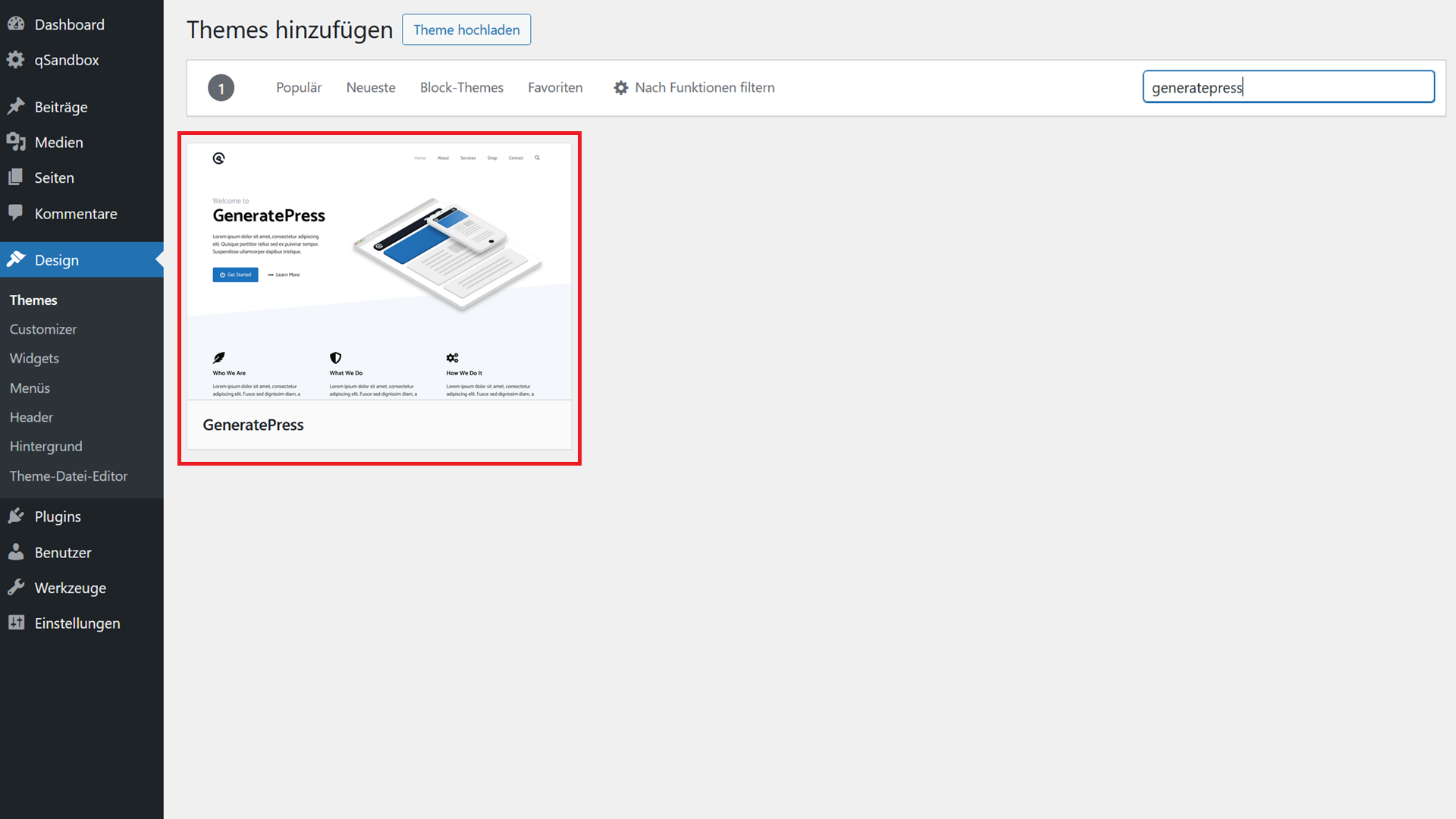Click the GeneratePress theme screenshot thumbnail

379,271
